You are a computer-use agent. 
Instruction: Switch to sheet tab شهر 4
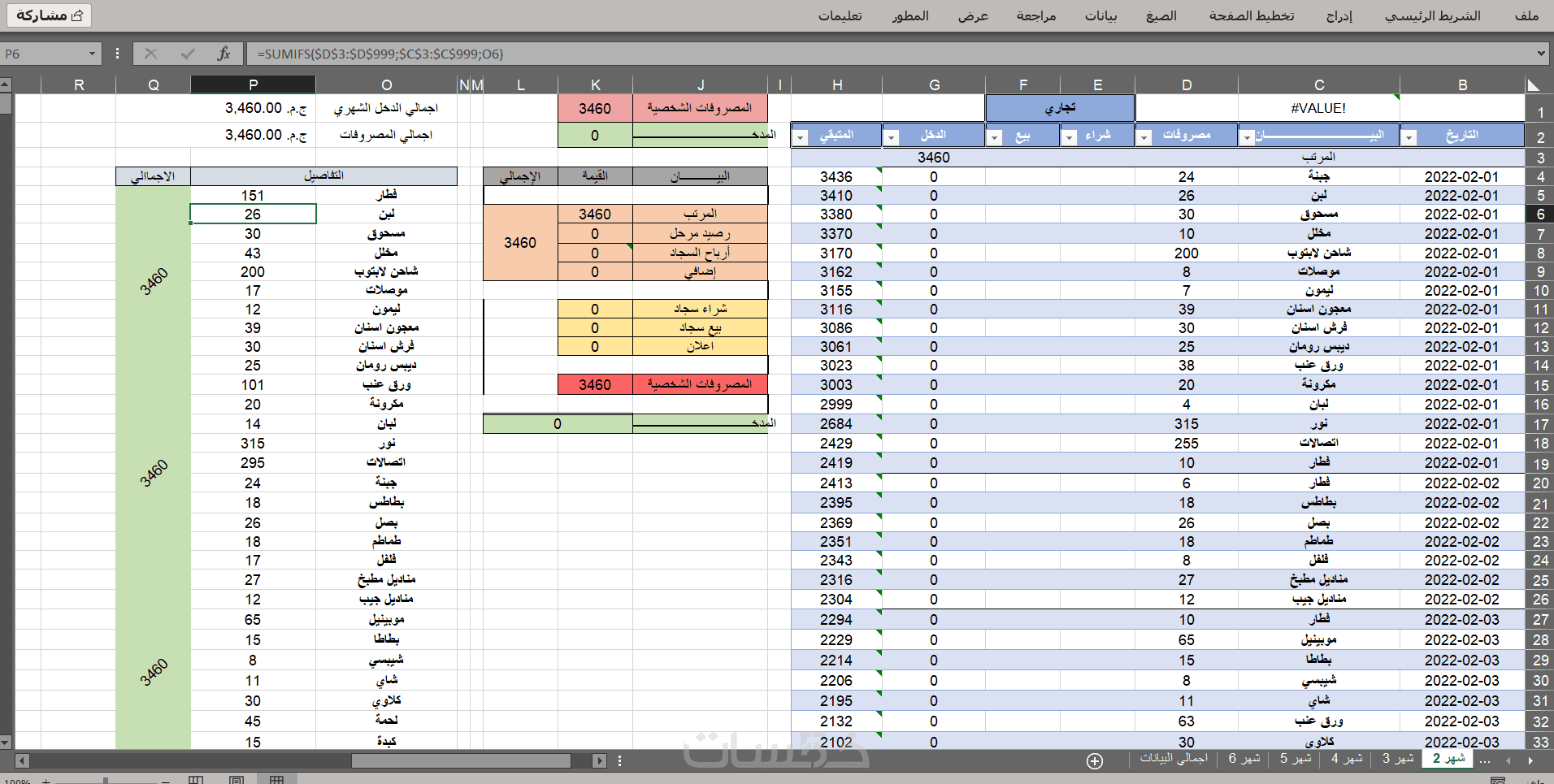coord(1347,759)
